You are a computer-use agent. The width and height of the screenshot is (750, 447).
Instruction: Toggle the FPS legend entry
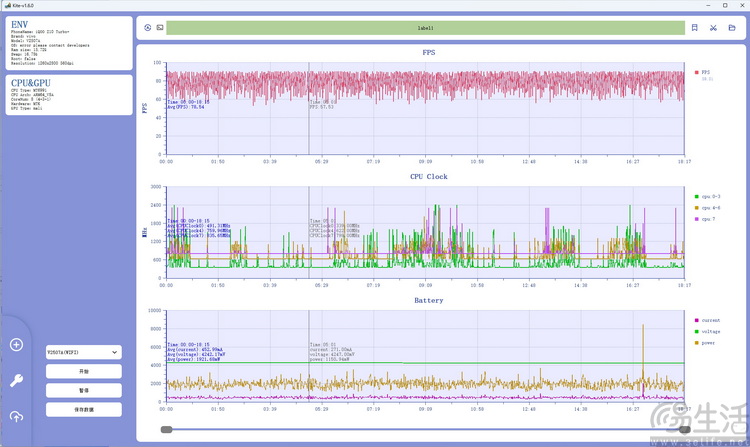point(702,73)
